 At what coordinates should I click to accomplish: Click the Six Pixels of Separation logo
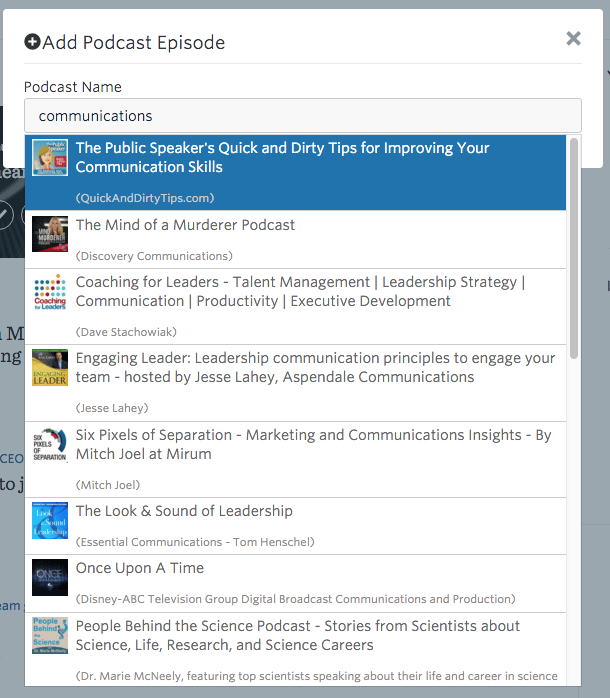click(50, 445)
